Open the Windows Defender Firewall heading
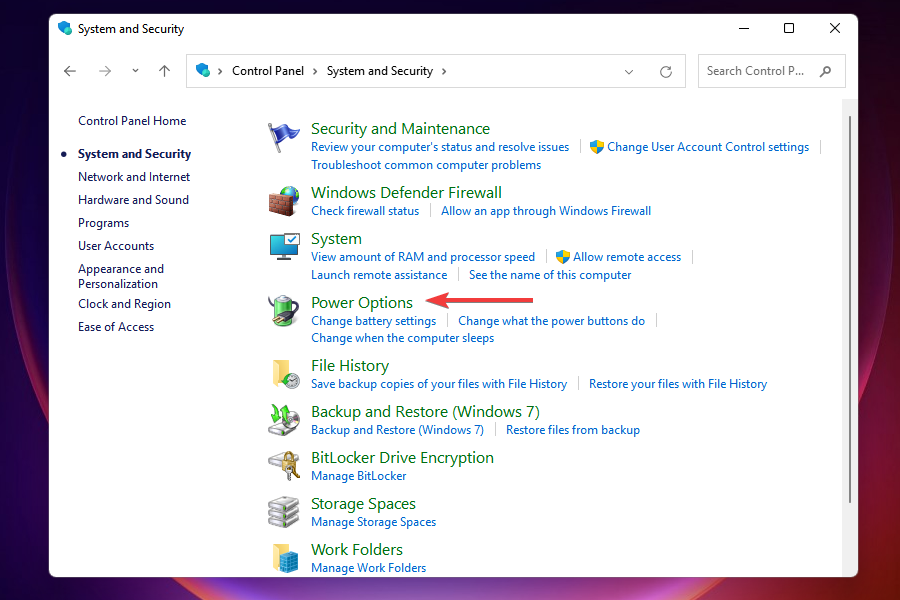Screen dimensions: 900x600 click(x=406, y=192)
